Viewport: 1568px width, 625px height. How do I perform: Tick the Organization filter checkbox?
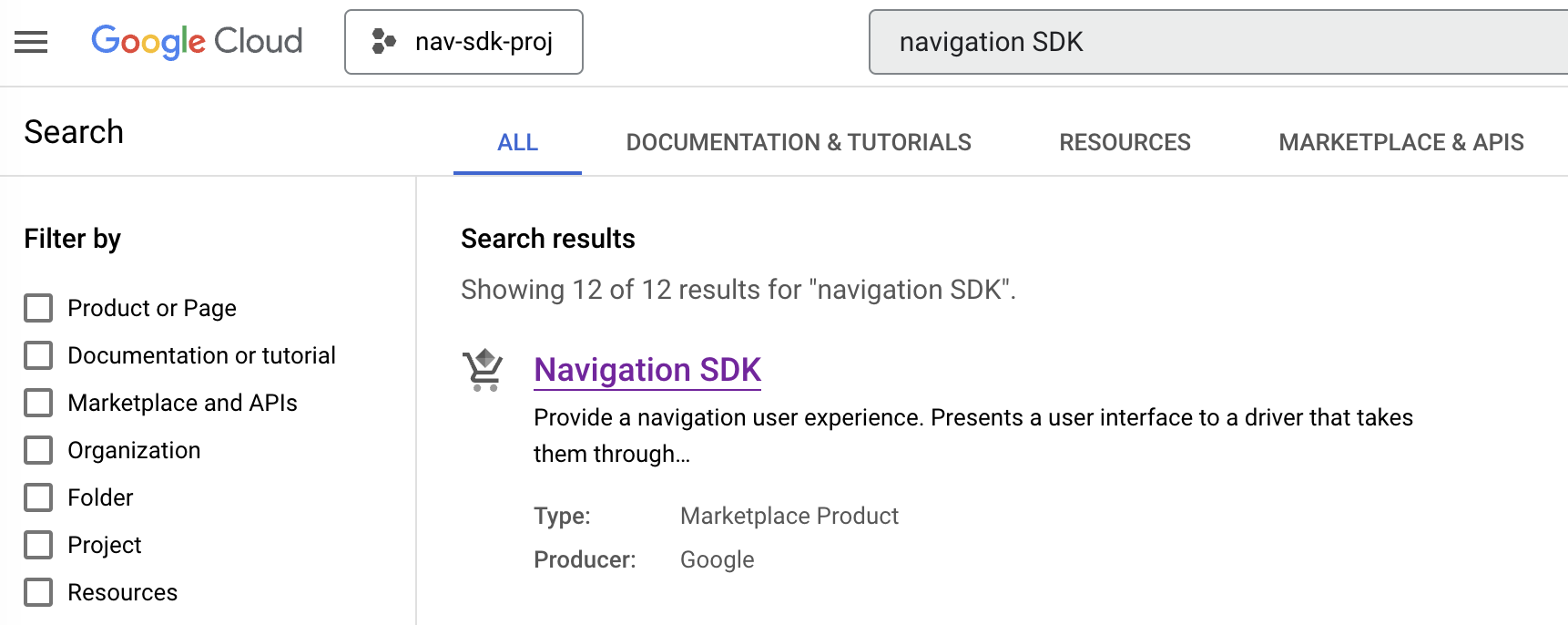coord(38,450)
